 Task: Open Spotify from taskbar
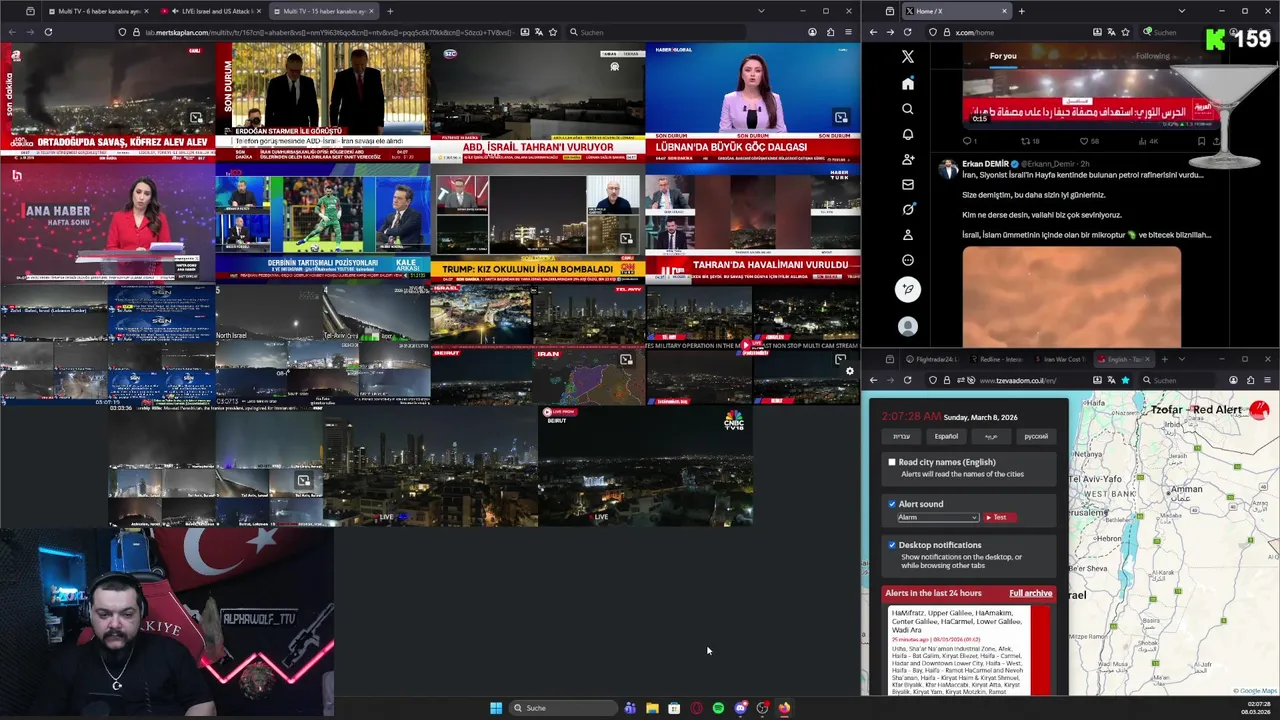tap(718, 708)
